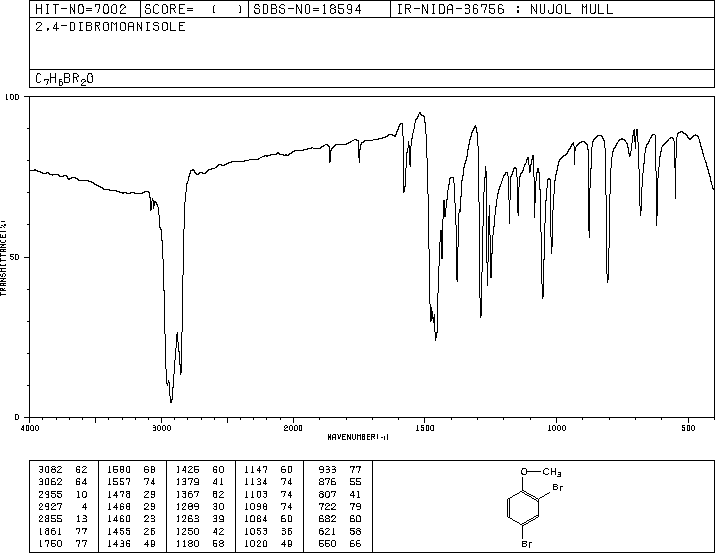Select transmittance 36 beside 1053

pyautogui.click(x=287, y=532)
